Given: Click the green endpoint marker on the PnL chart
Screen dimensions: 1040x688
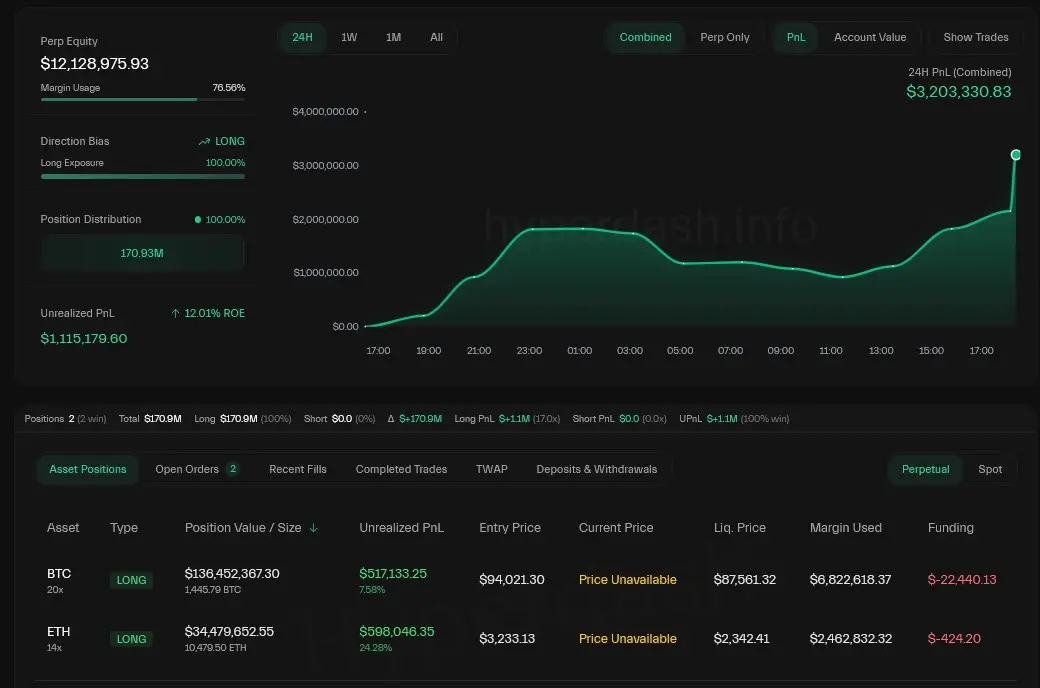Looking at the screenshot, I should pos(1016,155).
